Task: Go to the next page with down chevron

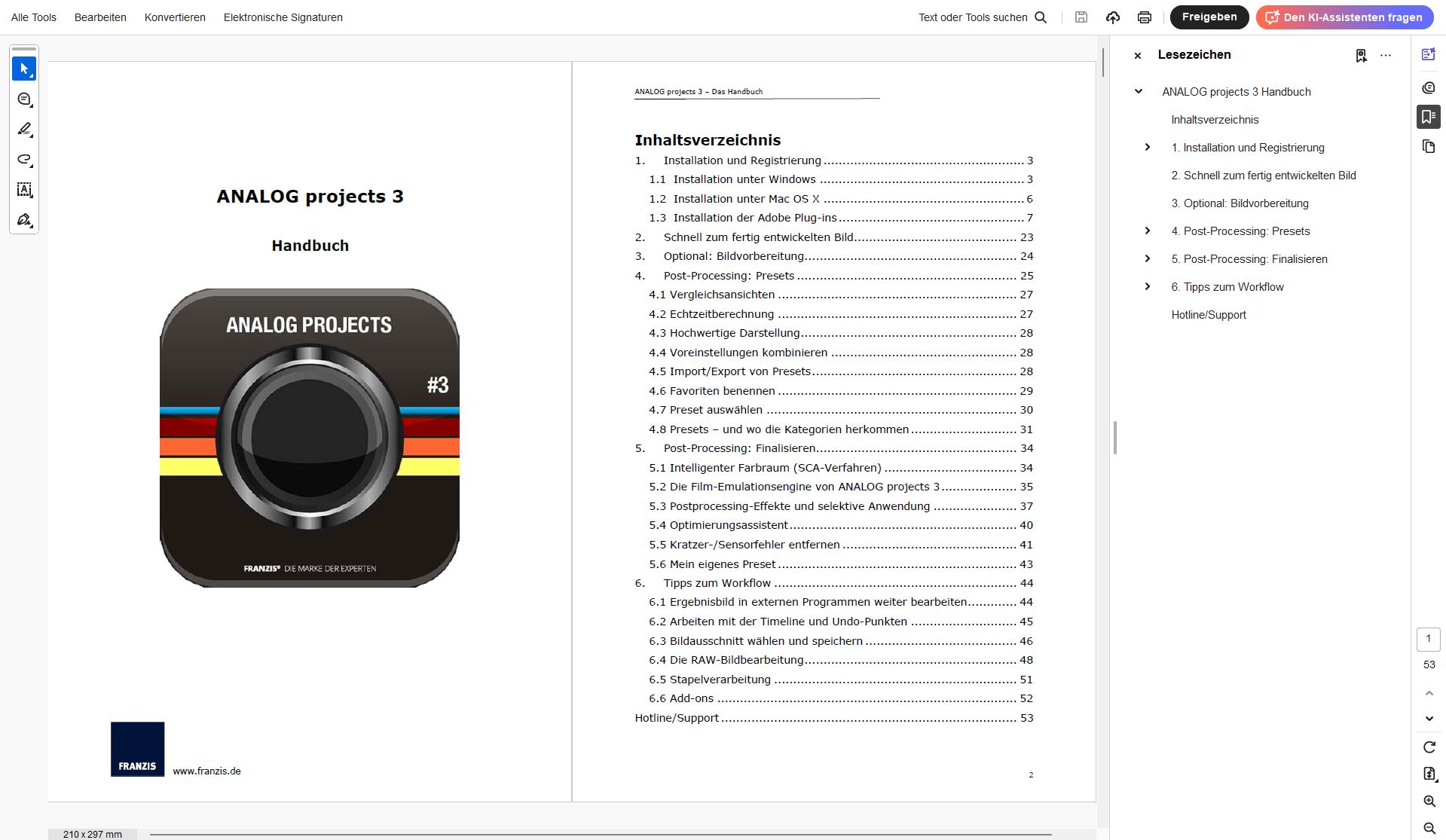Action: click(x=1429, y=718)
